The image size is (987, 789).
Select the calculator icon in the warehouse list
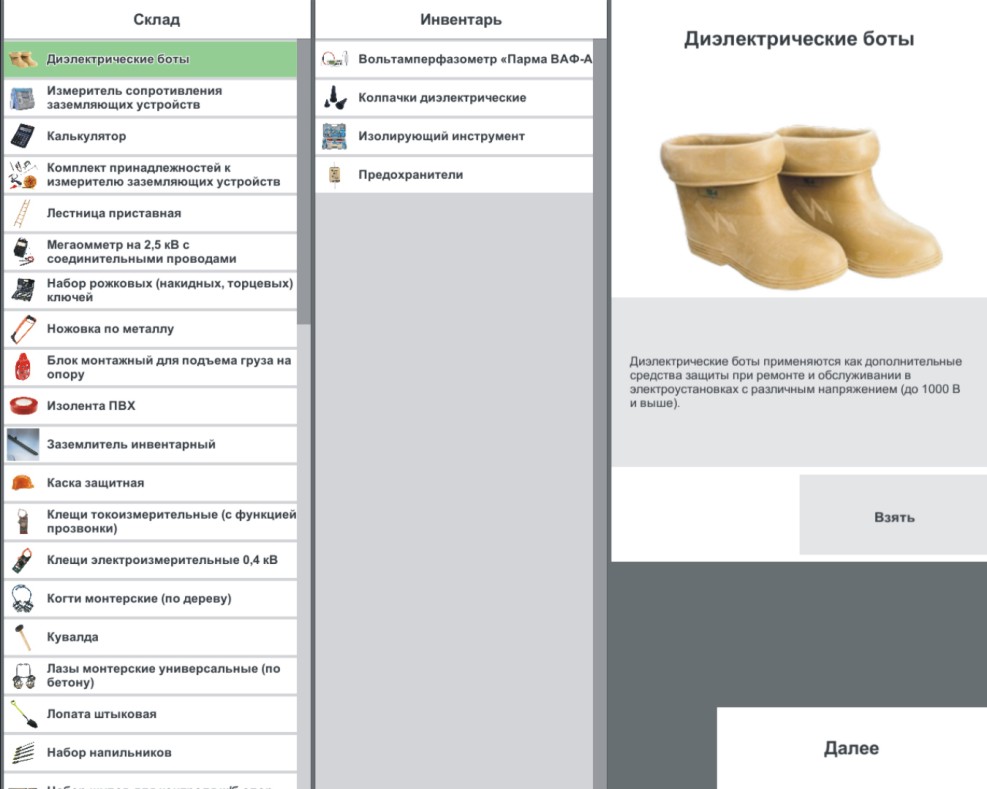point(22,136)
